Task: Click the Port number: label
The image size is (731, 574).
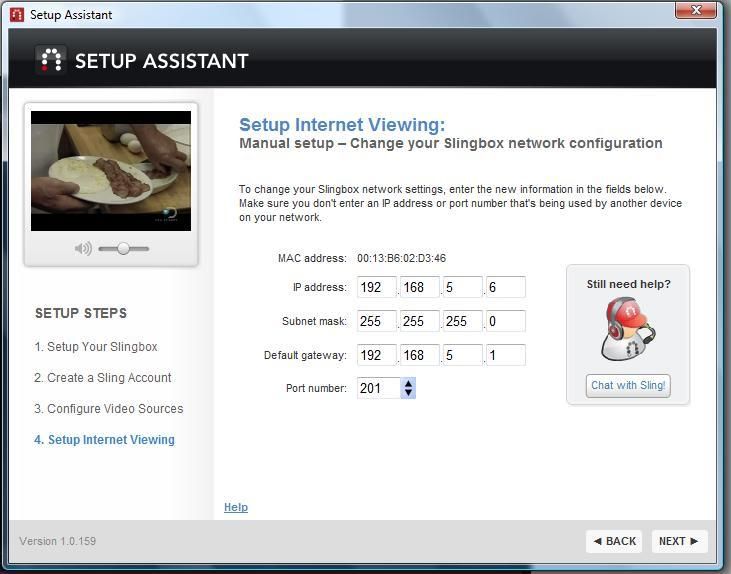Action: (317, 388)
